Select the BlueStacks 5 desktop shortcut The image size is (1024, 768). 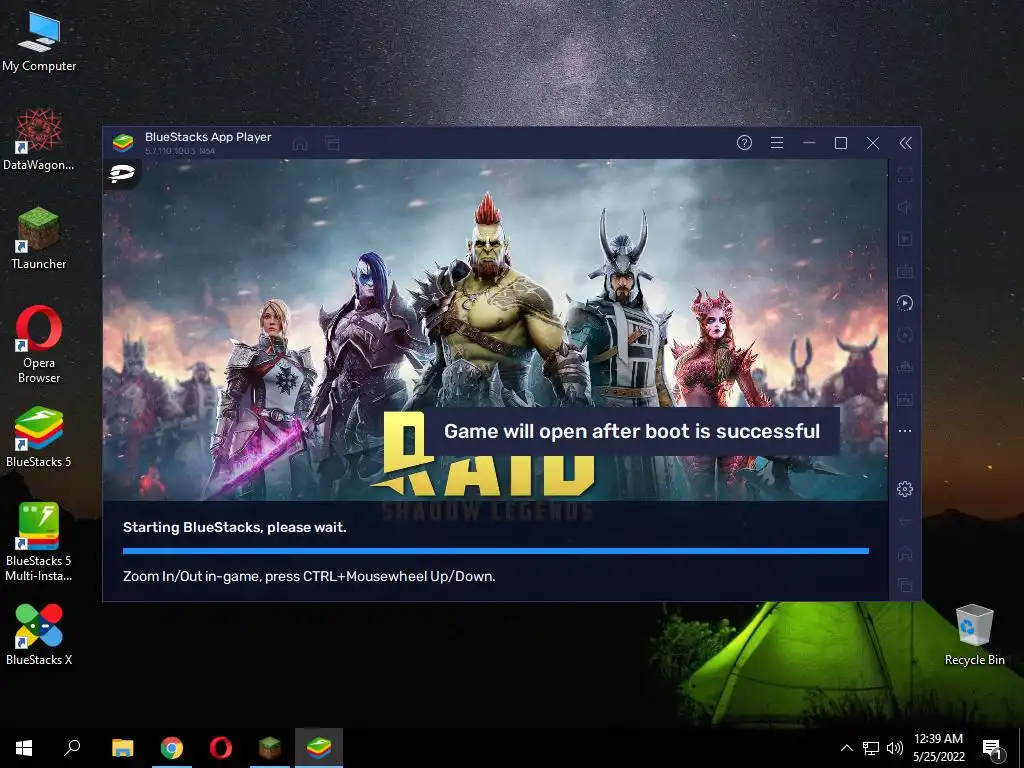point(39,436)
